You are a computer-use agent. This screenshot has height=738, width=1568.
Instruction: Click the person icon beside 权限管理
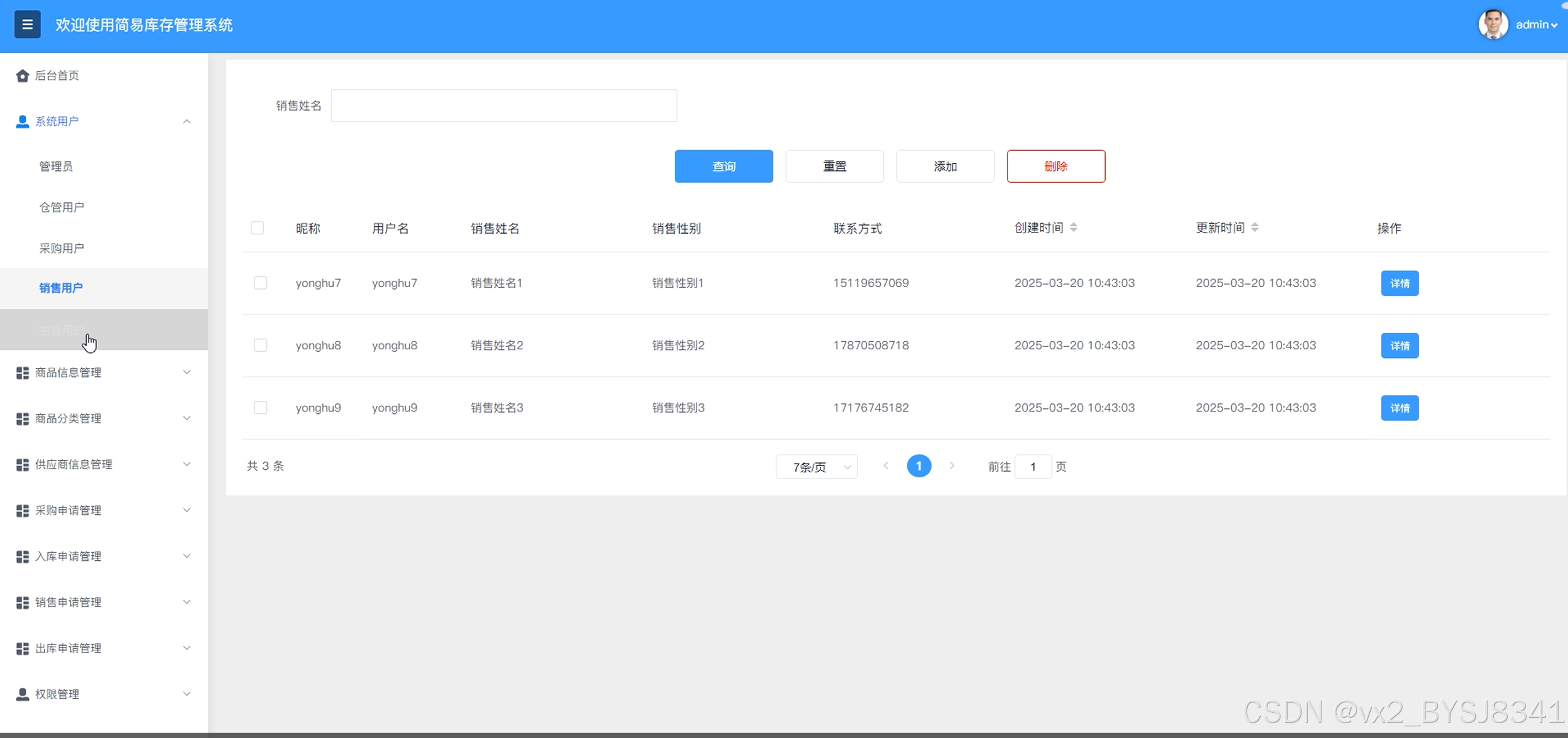pyautogui.click(x=23, y=694)
